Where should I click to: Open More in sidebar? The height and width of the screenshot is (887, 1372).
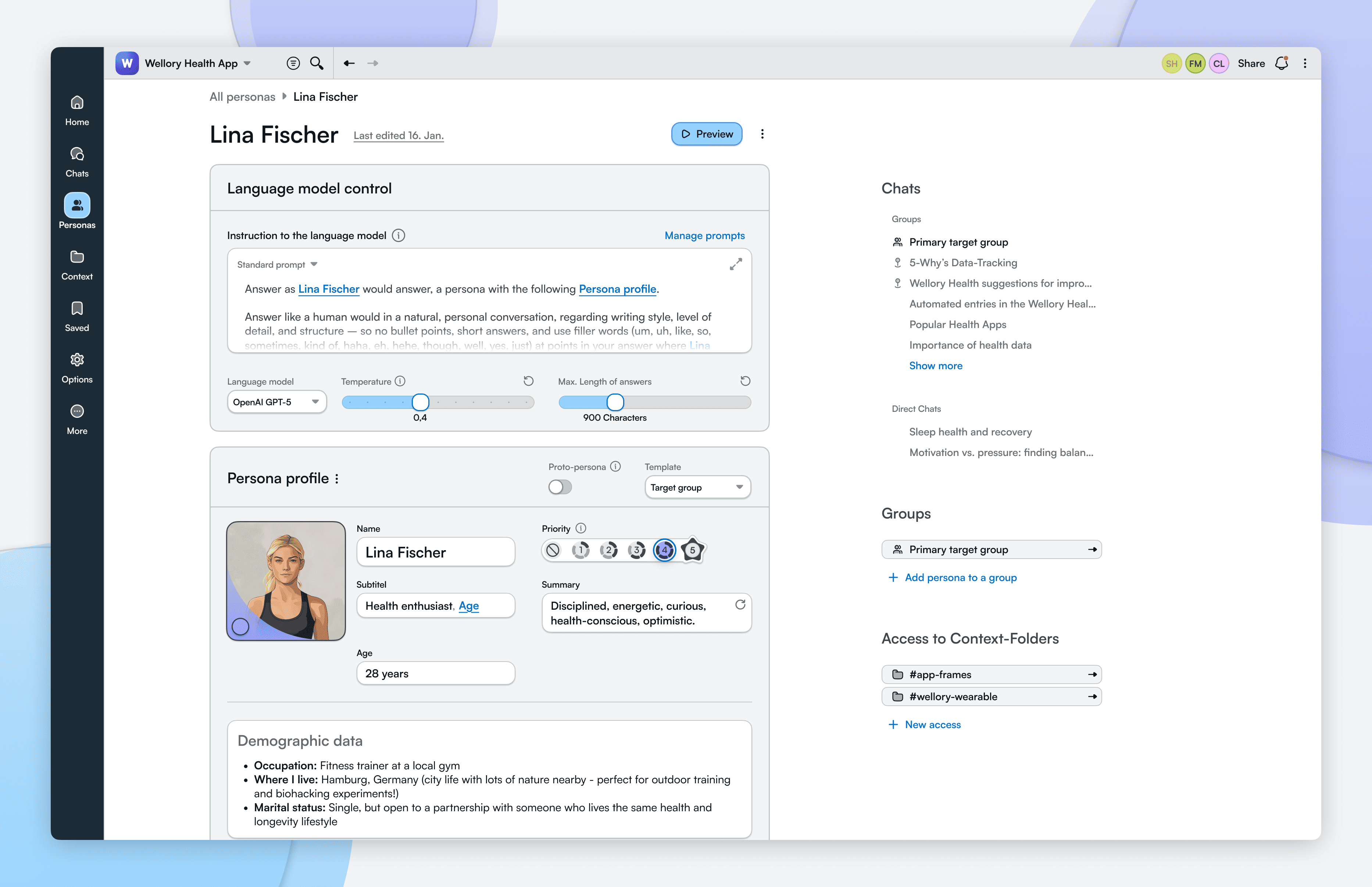pos(77,420)
